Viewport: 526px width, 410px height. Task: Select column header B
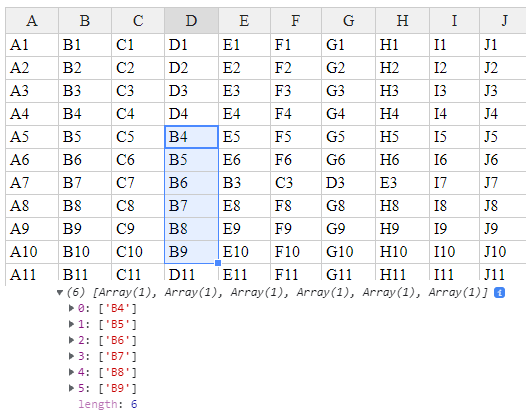[85, 21]
